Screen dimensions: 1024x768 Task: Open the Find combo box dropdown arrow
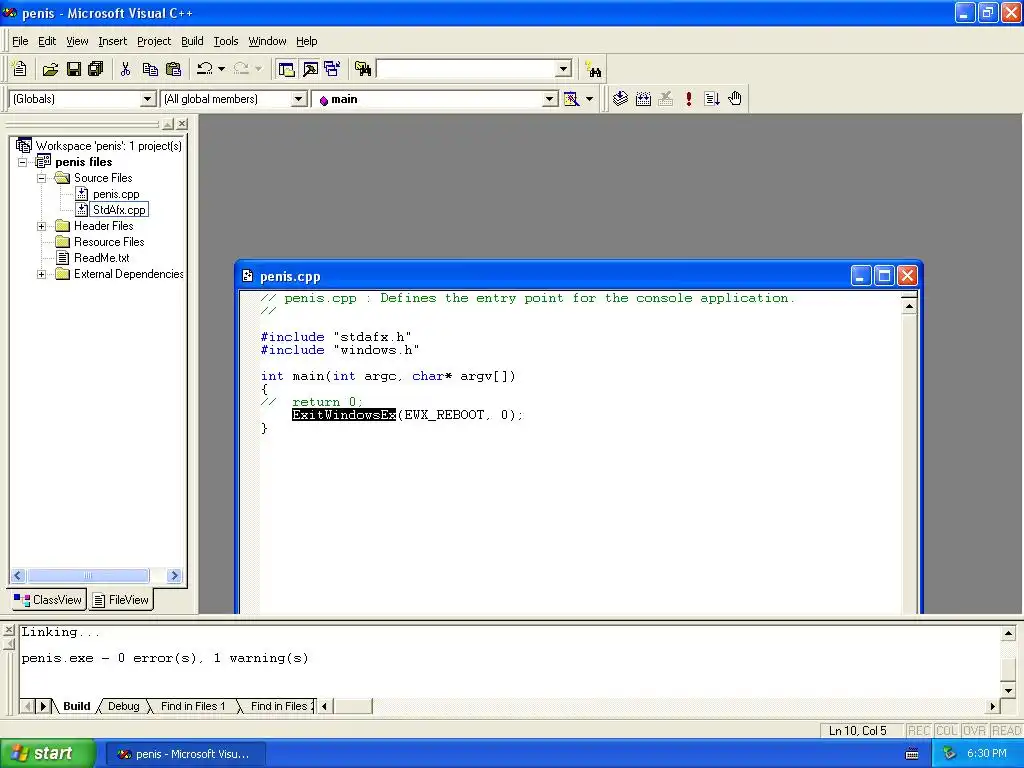564,69
